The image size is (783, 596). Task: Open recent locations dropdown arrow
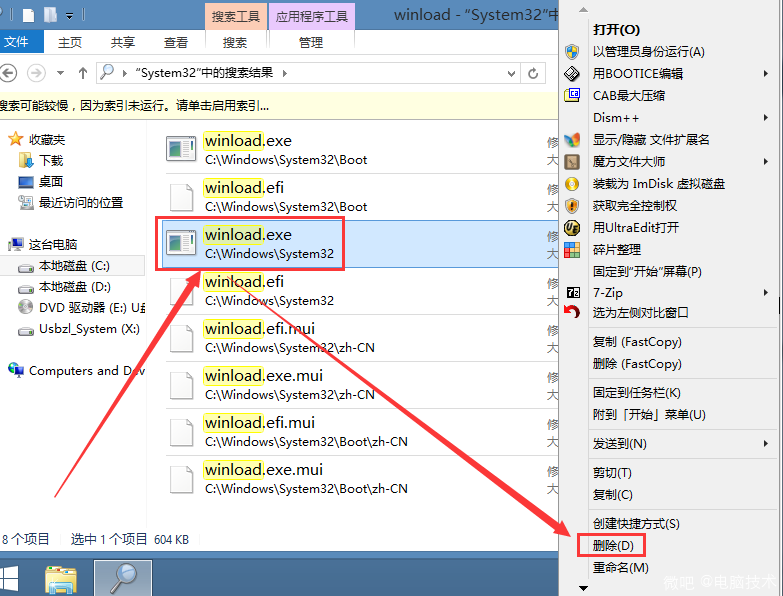(x=60, y=73)
